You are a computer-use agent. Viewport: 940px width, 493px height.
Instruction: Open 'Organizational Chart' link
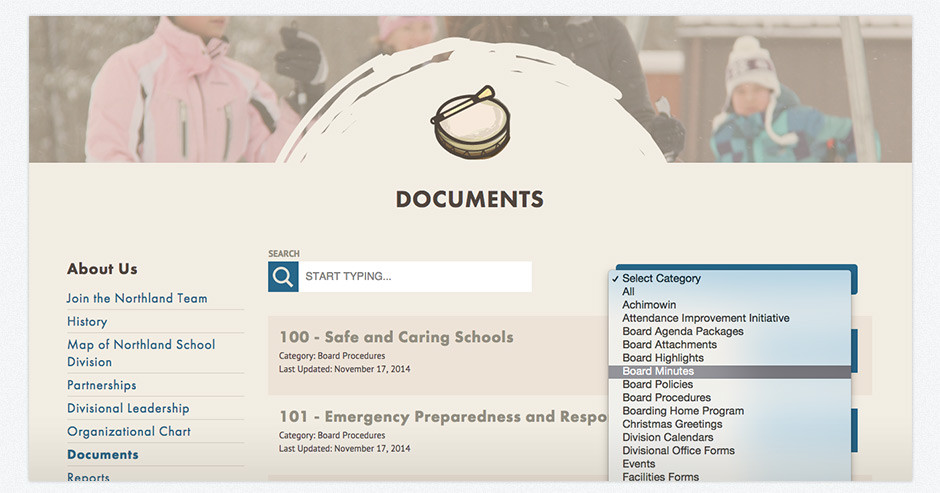129,432
